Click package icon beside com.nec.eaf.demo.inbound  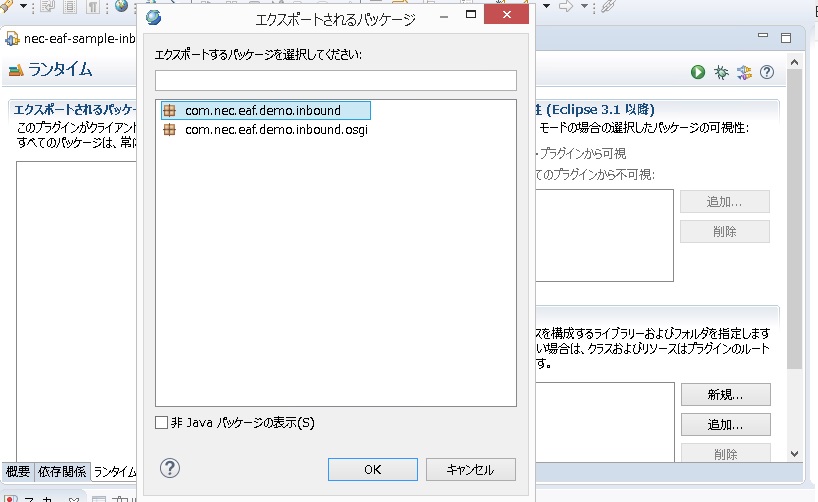click(170, 110)
